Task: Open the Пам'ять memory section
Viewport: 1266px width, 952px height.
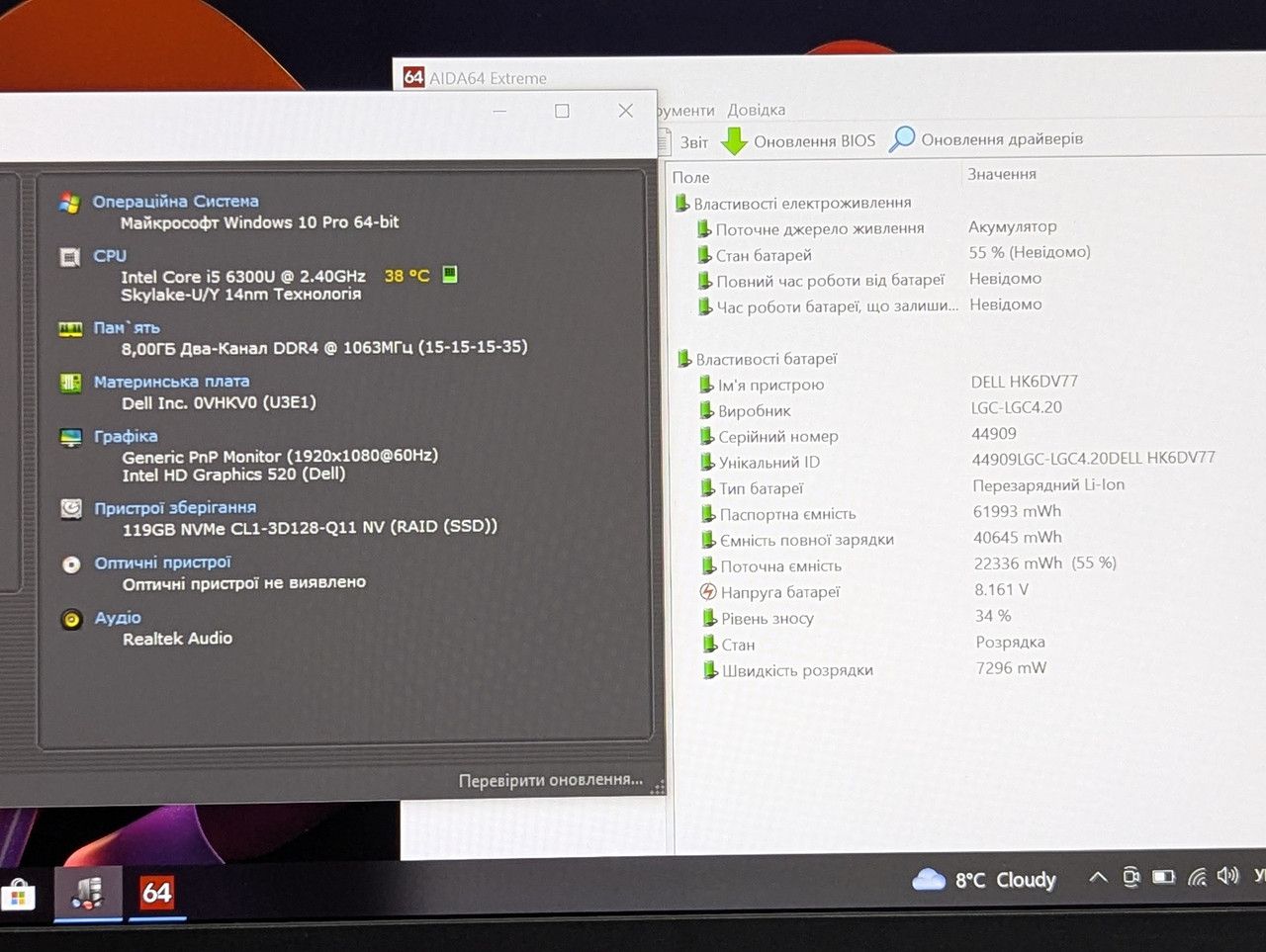Action: point(127,327)
